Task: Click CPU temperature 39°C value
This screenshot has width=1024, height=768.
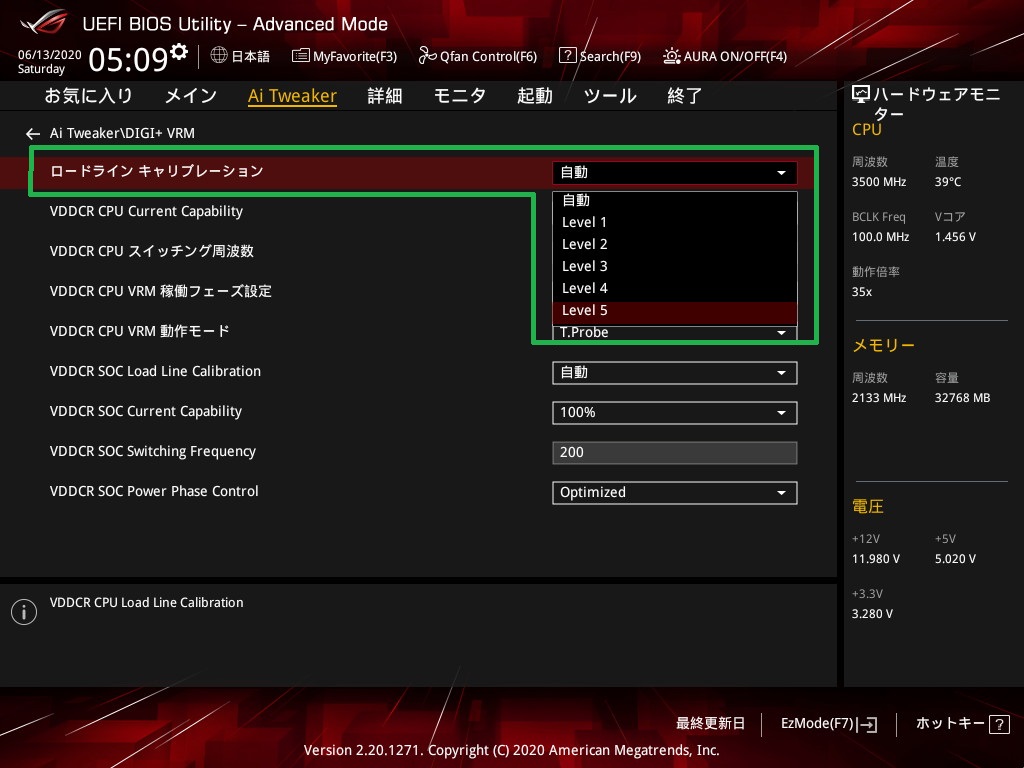Action: pyautogui.click(x=948, y=182)
